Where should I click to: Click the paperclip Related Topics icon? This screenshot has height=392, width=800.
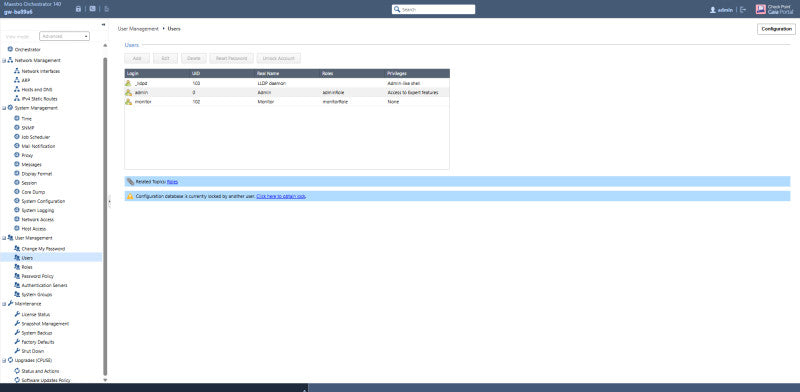(x=130, y=181)
